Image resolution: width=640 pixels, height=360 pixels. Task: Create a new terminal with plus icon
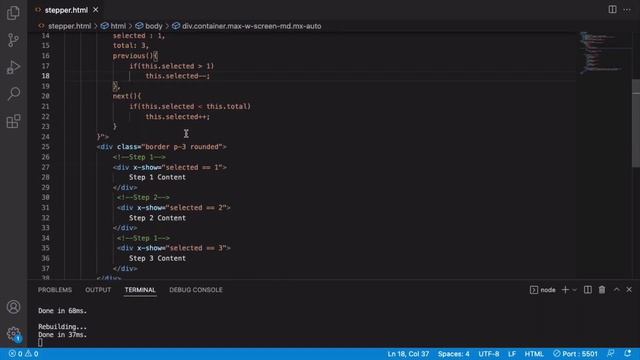565,290
